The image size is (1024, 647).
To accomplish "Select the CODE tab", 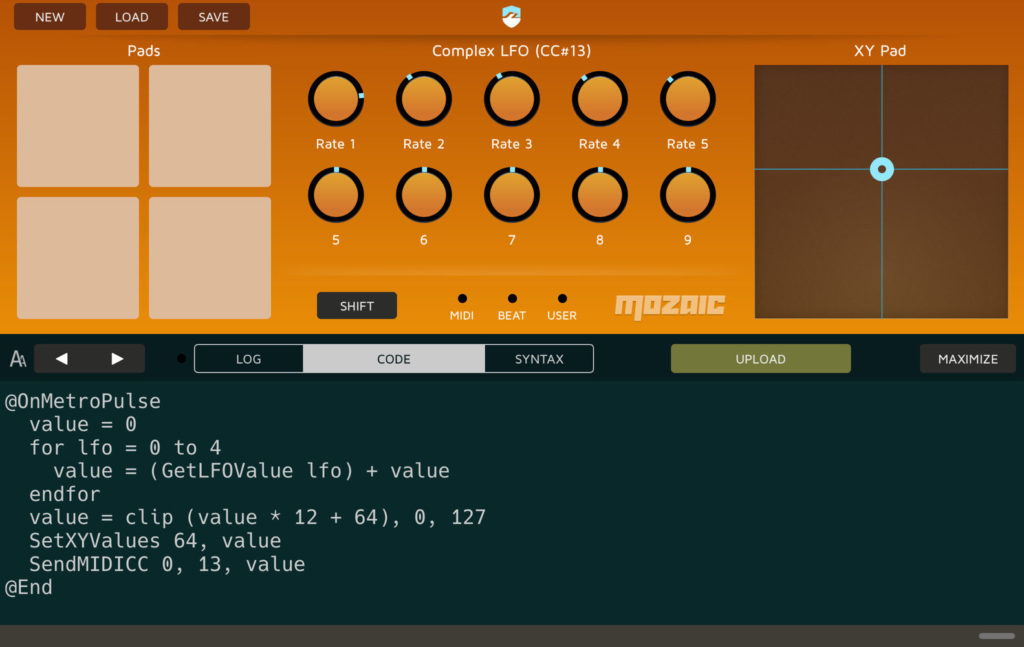I will (393, 358).
